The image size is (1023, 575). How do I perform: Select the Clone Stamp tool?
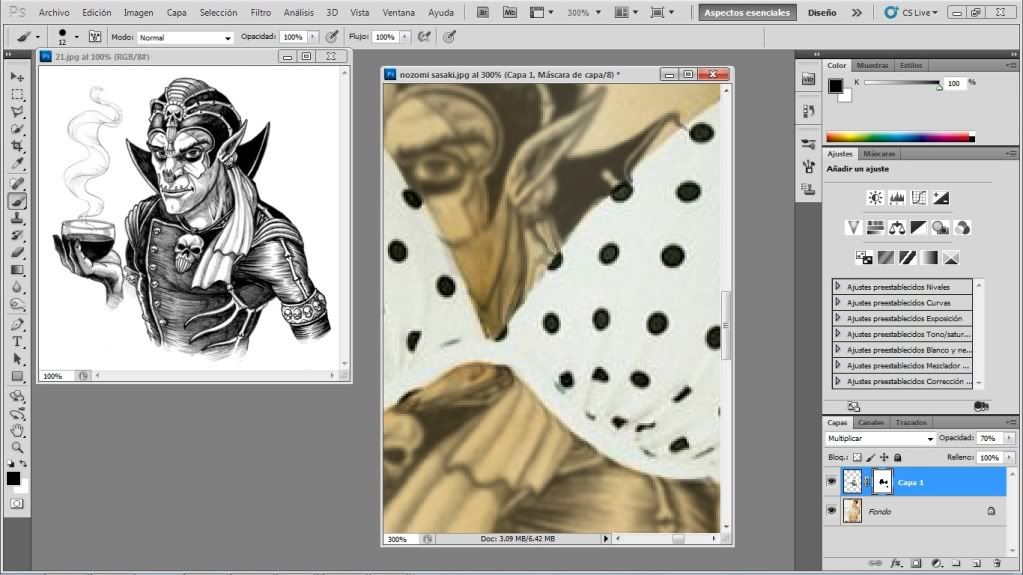pyautogui.click(x=17, y=218)
